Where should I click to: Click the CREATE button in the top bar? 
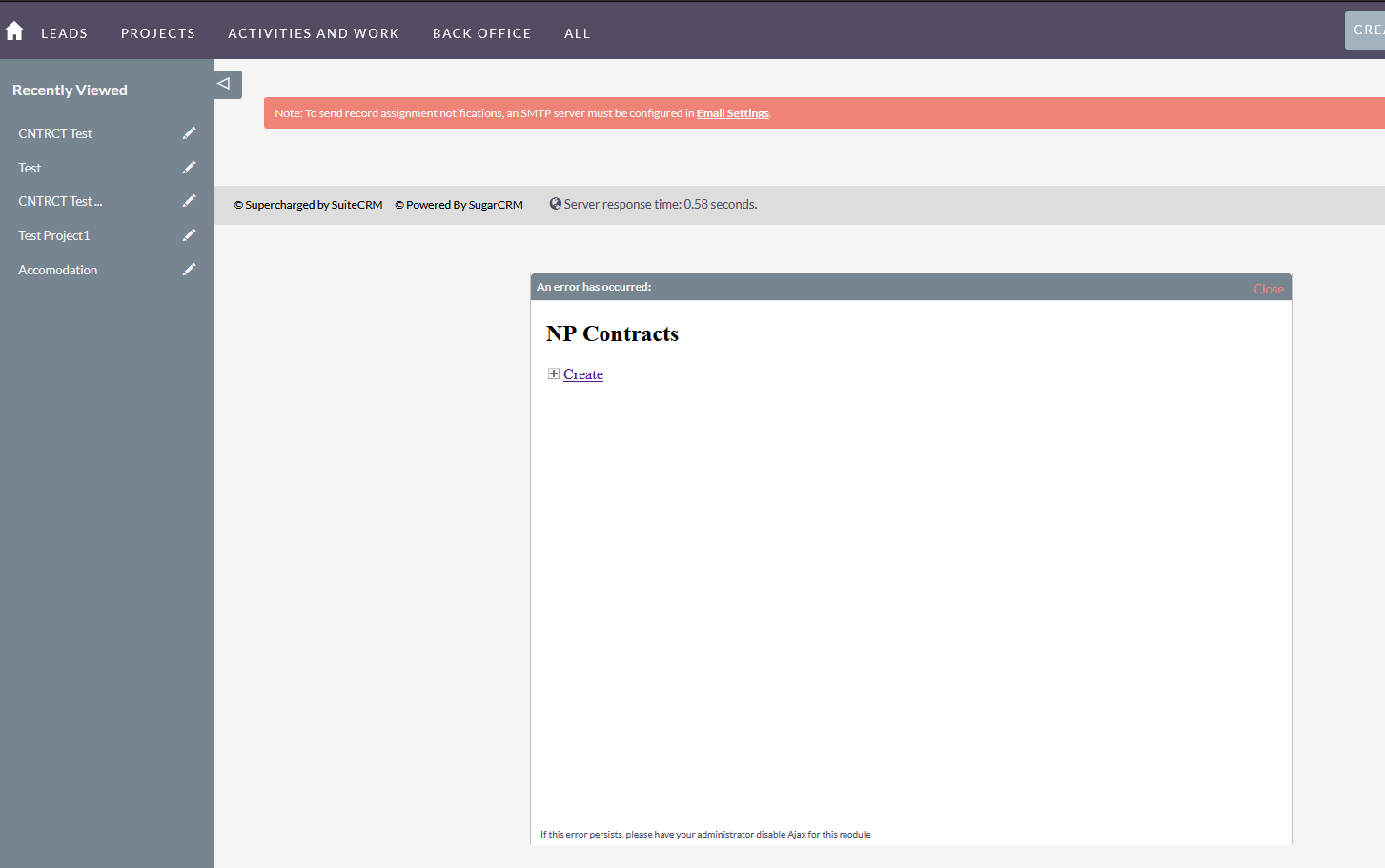(x=1365, y=30)
